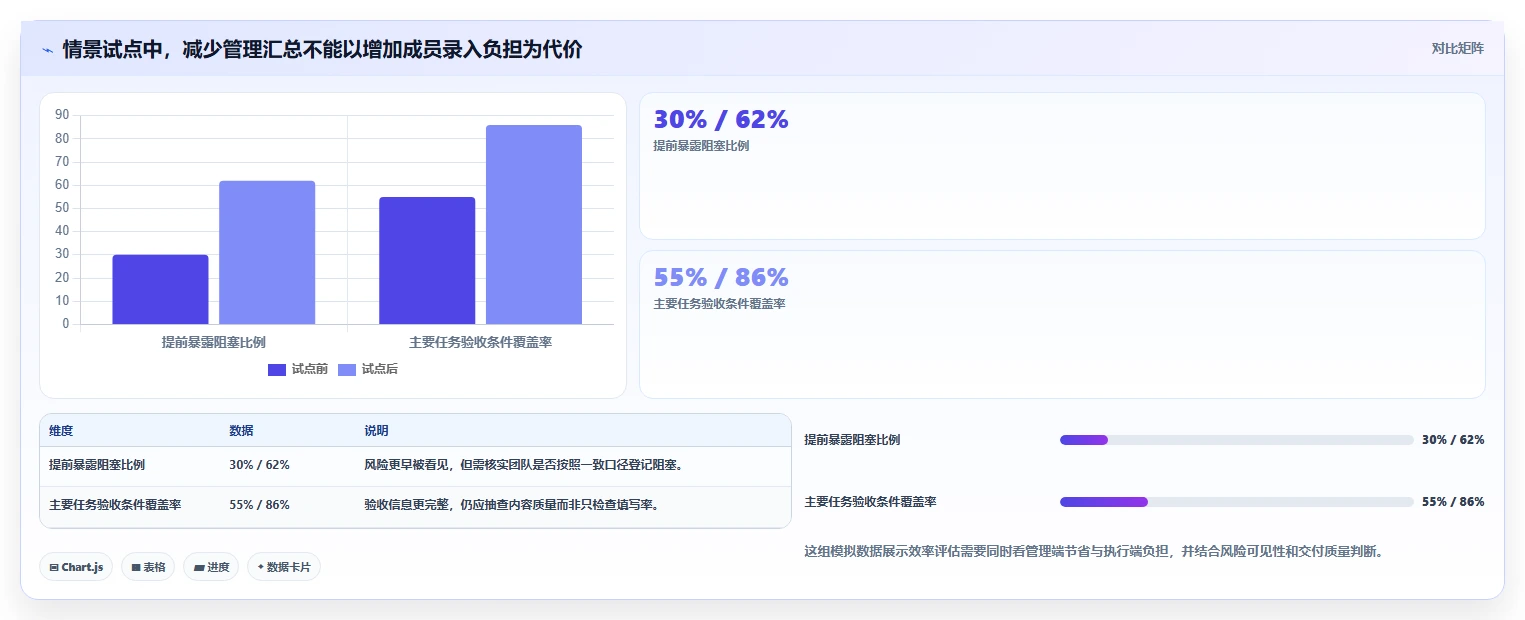Click progress row label 主要任务验收条件覆盖率
1525x620 pixels.
(870, 502)
